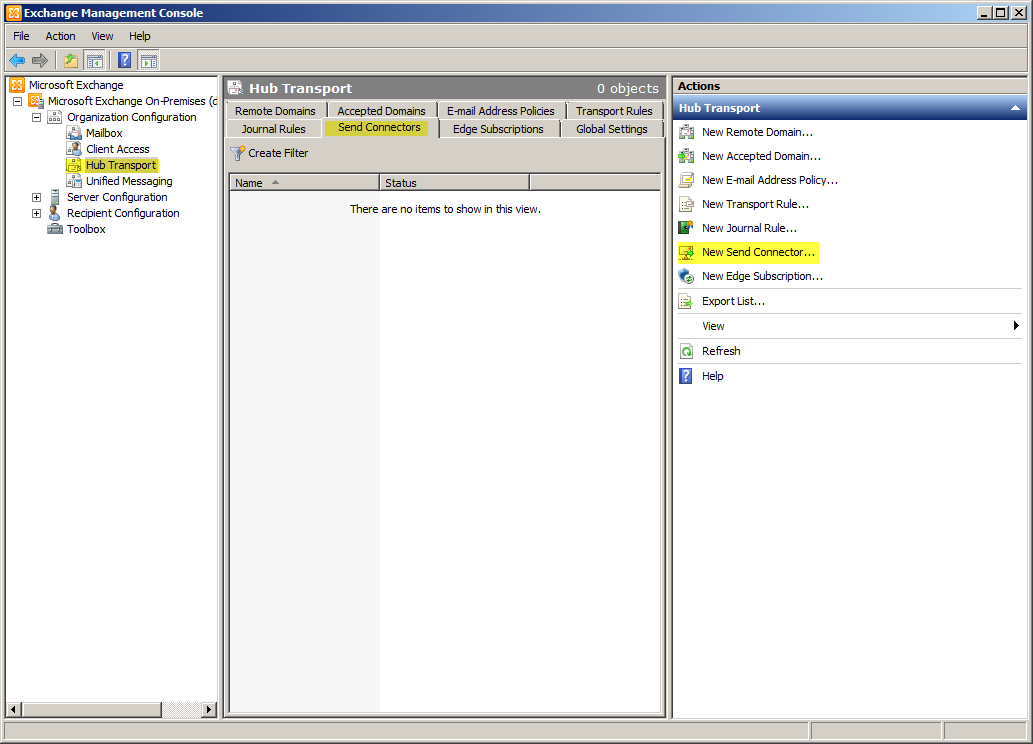Click the New Send Connector icon
The height and width of the screenshot is (744, 1033).
click(x=686, y=252)
